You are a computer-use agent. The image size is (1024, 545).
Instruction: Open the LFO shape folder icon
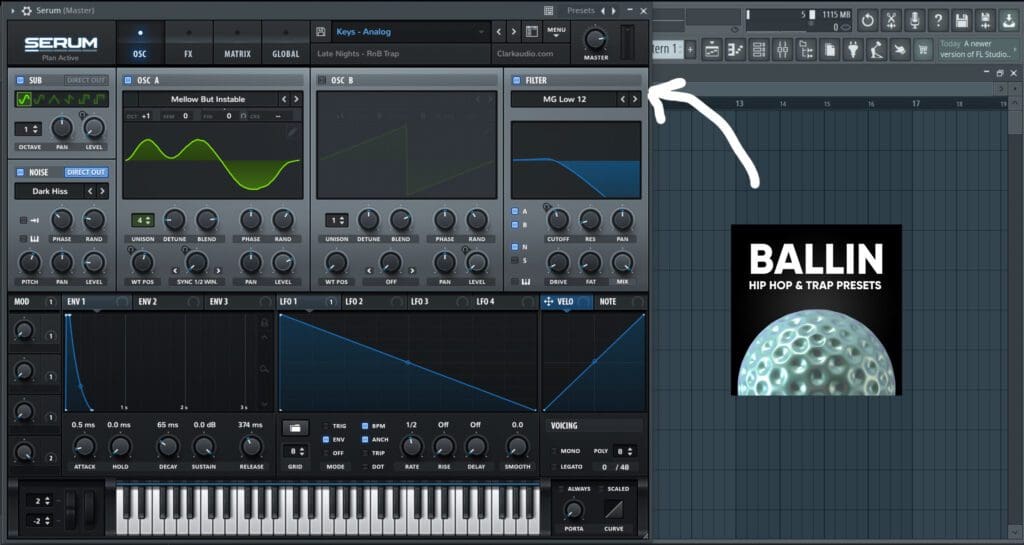tap(295, 428)
